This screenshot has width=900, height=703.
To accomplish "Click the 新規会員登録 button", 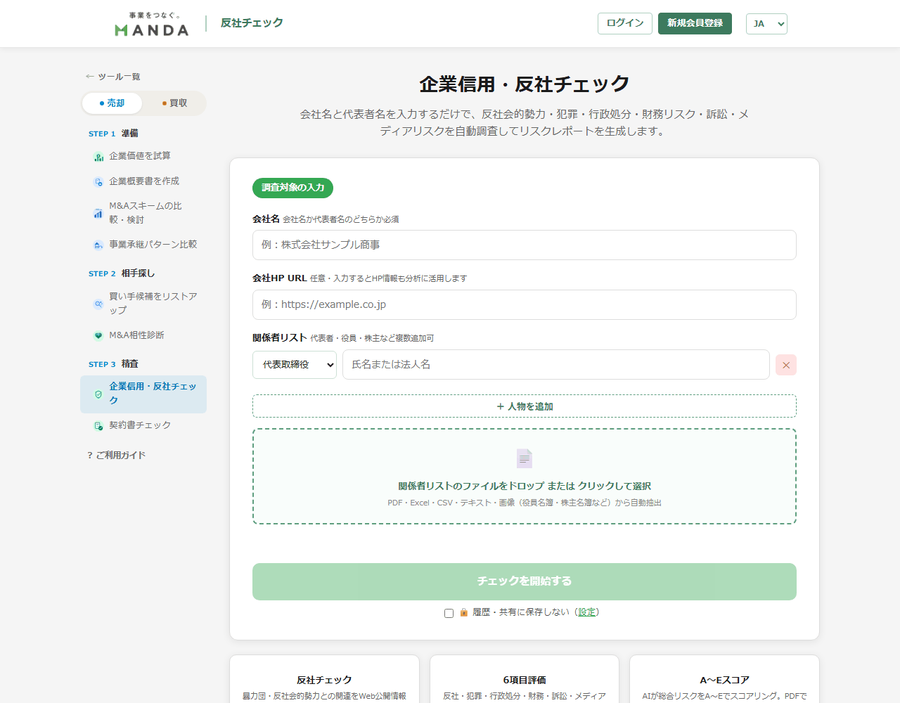I will click(695, 24).
